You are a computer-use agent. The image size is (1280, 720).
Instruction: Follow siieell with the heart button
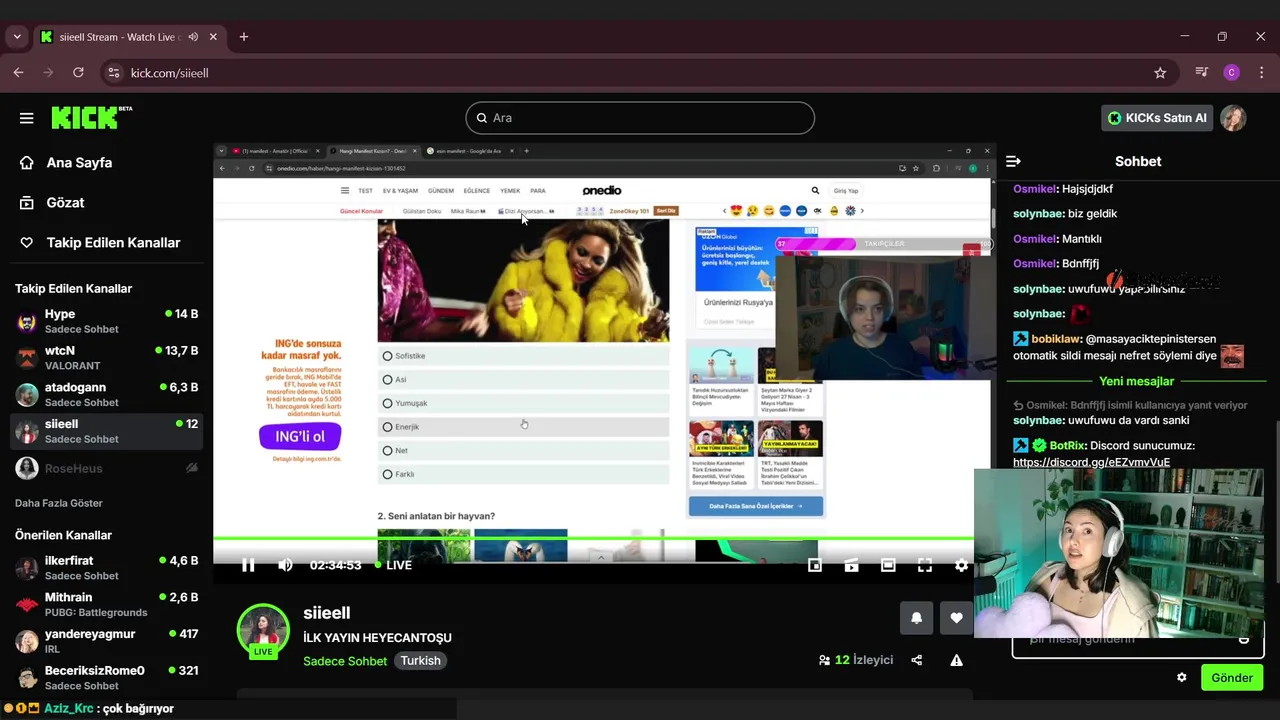956,618
